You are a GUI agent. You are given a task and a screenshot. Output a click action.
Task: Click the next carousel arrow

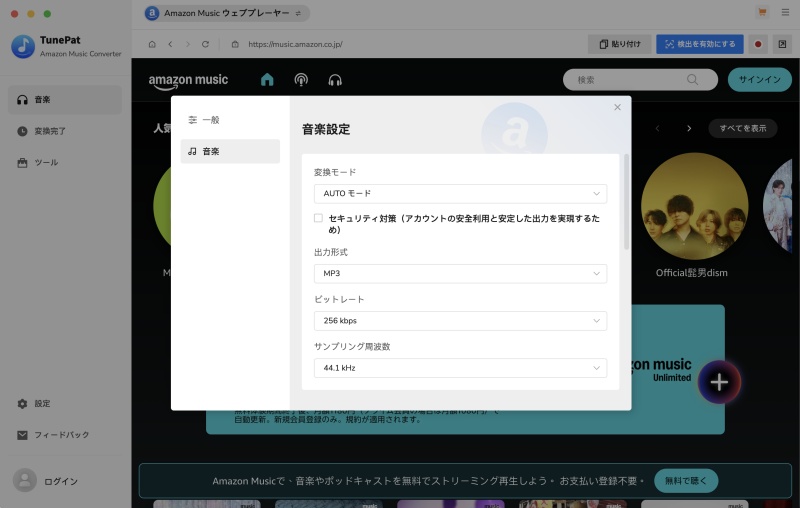(689, 129)
